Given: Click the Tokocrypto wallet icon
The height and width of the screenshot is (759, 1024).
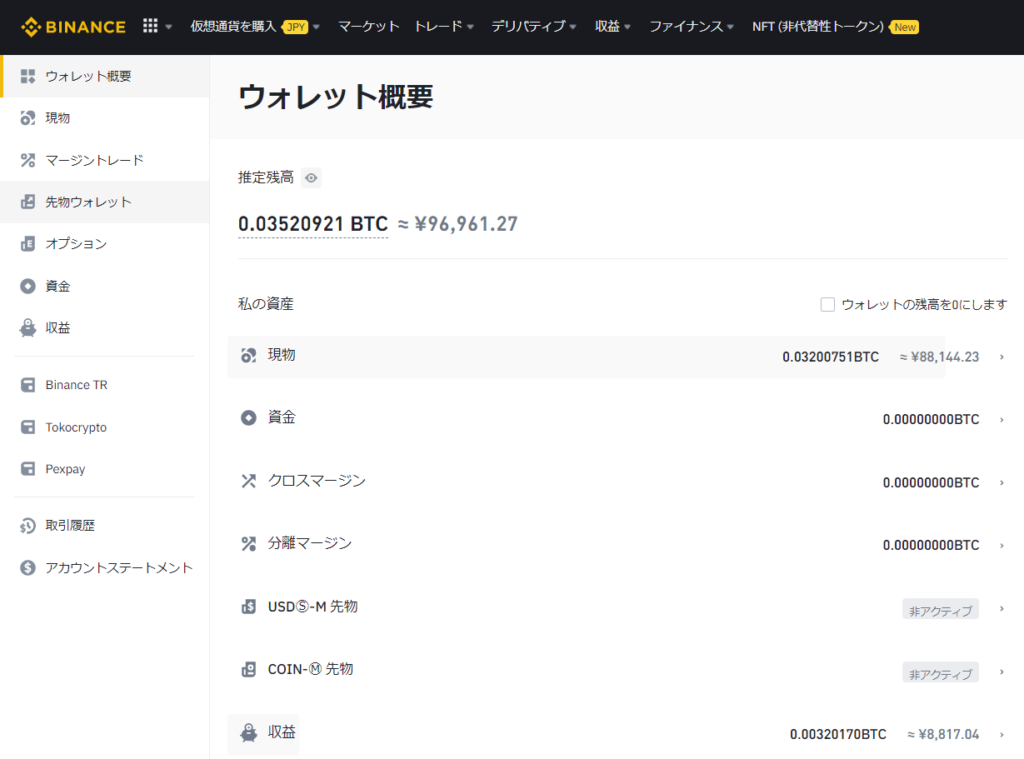Looking at the screenshot, I should point(28,428).
